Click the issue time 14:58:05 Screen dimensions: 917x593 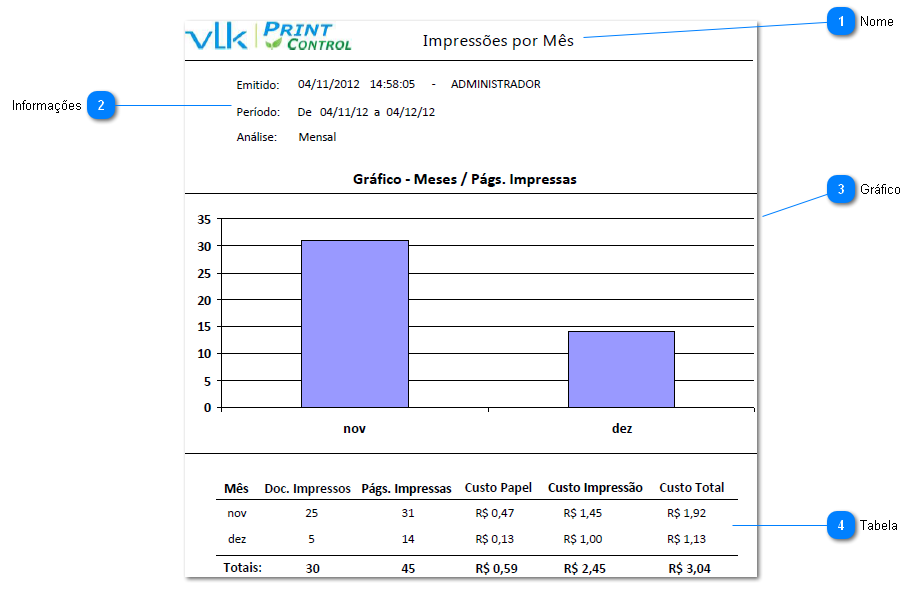(392, 84)
